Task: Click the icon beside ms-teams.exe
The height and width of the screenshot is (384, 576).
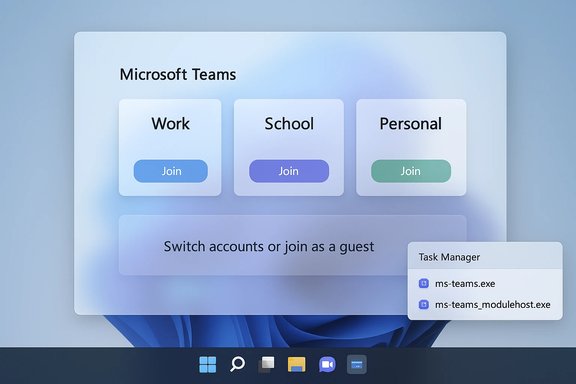Action: 424,283
